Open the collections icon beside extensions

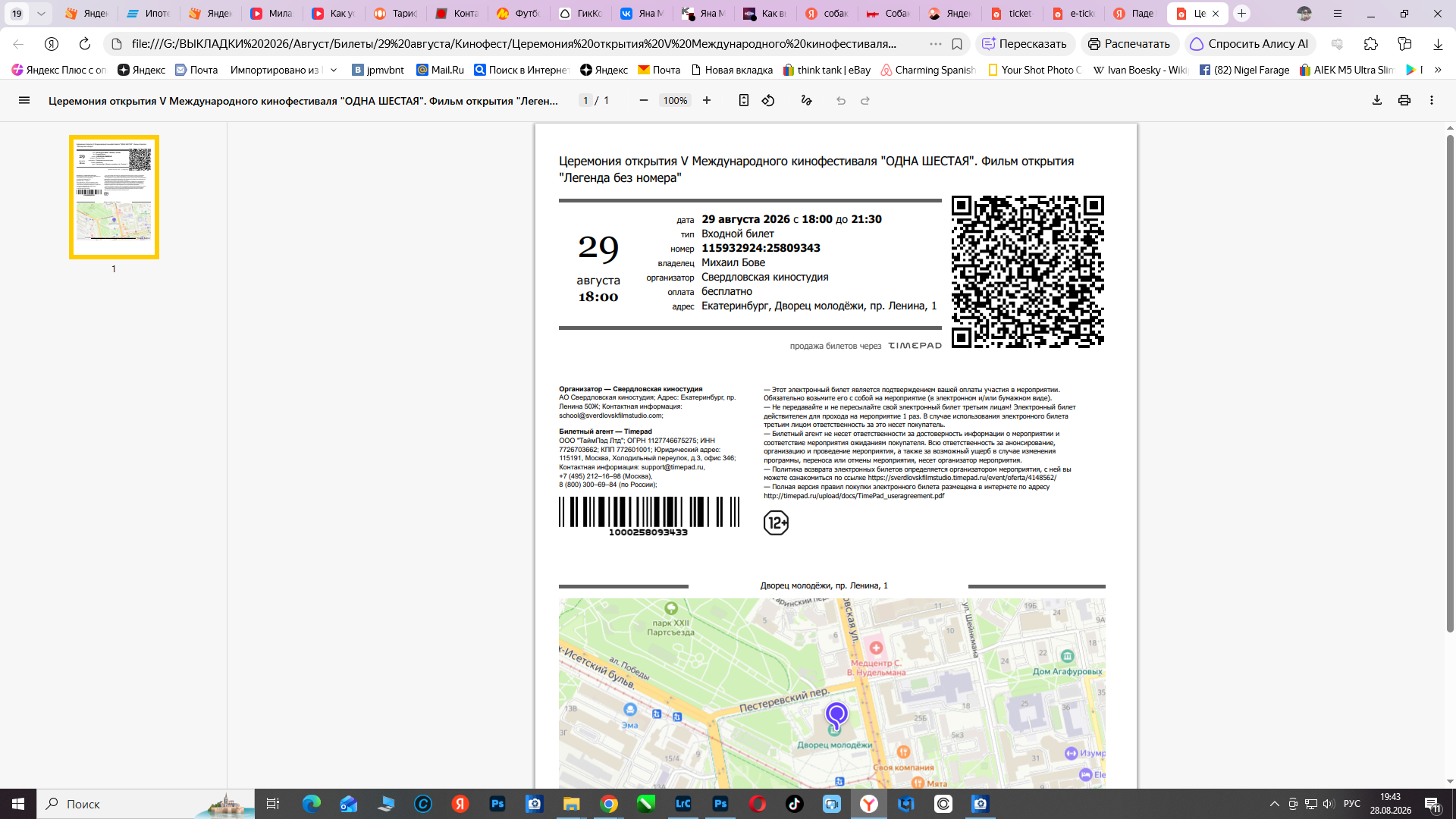[1404, 44]
